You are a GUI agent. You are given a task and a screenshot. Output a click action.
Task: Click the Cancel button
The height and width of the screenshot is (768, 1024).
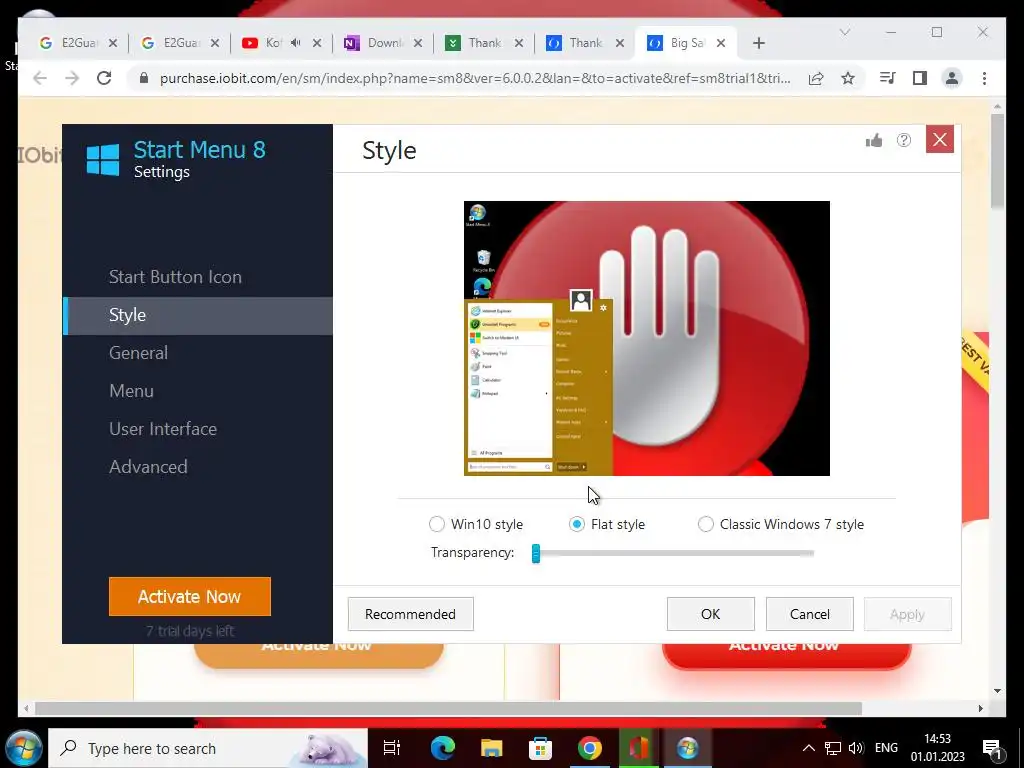coord(810,614)
